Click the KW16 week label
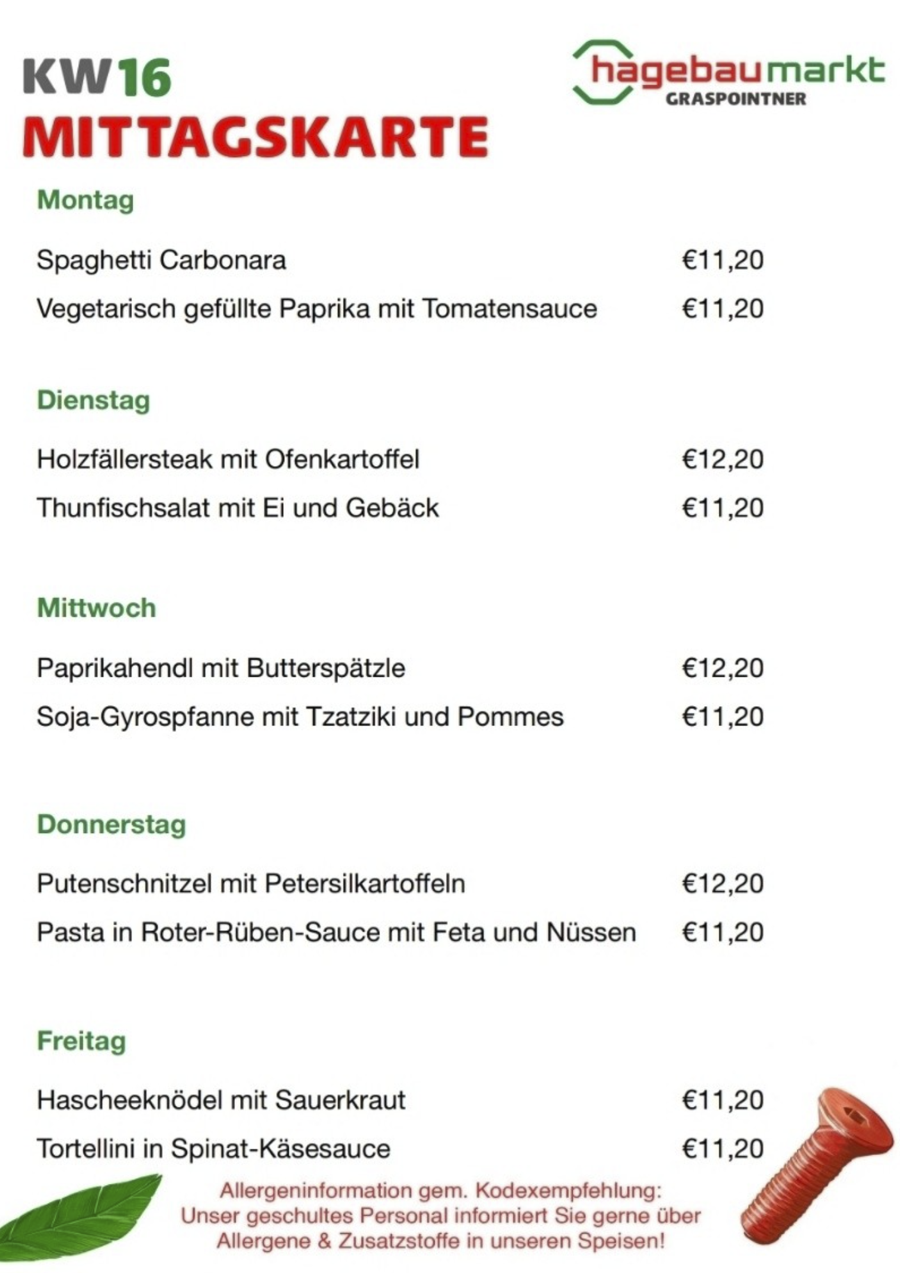This screenshot has height=1273, width=900. tap(96, 78)
